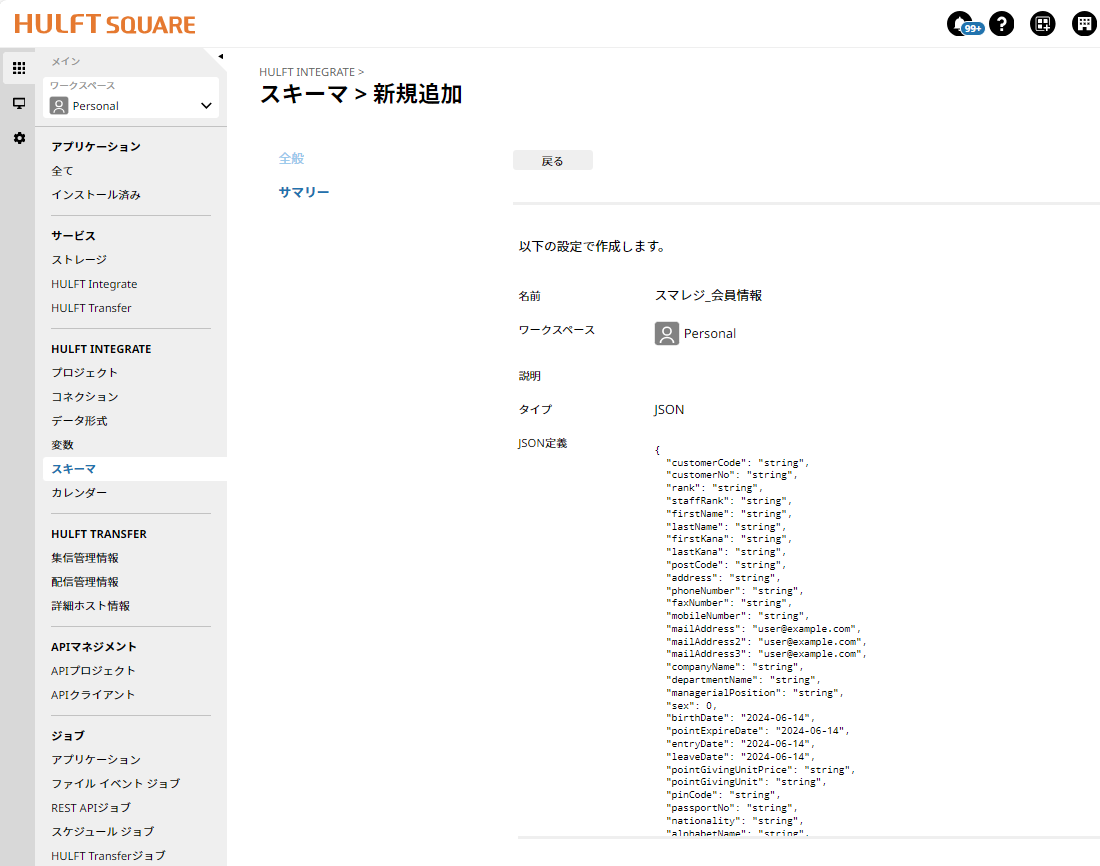Click the Personal avatar icon in sidebar
This screenshot has width=1100, height=866.
59,106
